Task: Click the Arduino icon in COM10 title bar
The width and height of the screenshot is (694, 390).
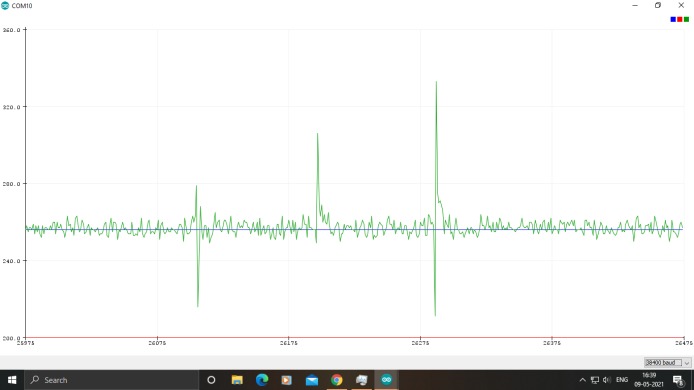Action: (5, 6)
